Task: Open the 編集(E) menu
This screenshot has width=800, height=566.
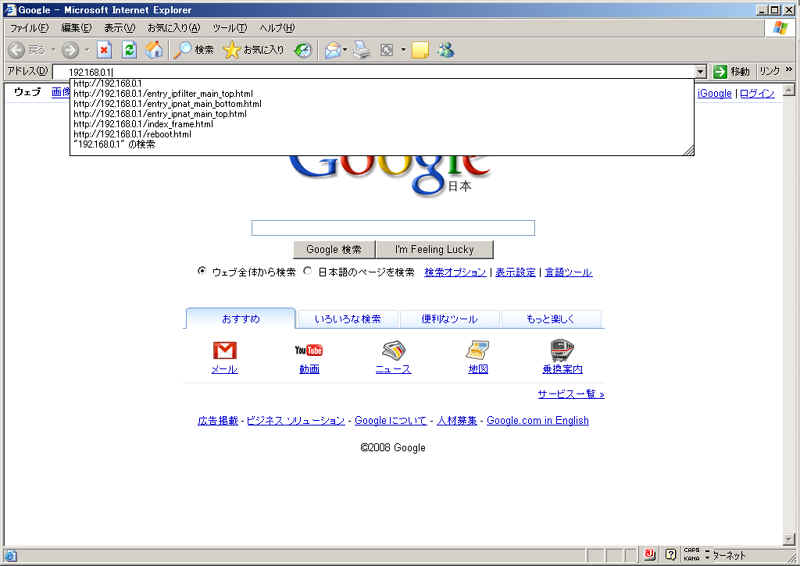Action: pos(77,28)
